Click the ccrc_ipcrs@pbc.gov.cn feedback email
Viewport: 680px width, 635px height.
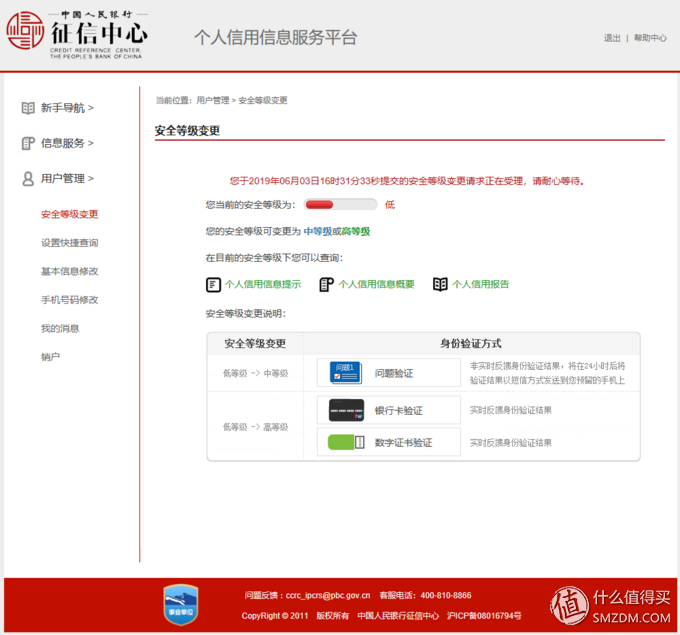[x=328, y=596]
